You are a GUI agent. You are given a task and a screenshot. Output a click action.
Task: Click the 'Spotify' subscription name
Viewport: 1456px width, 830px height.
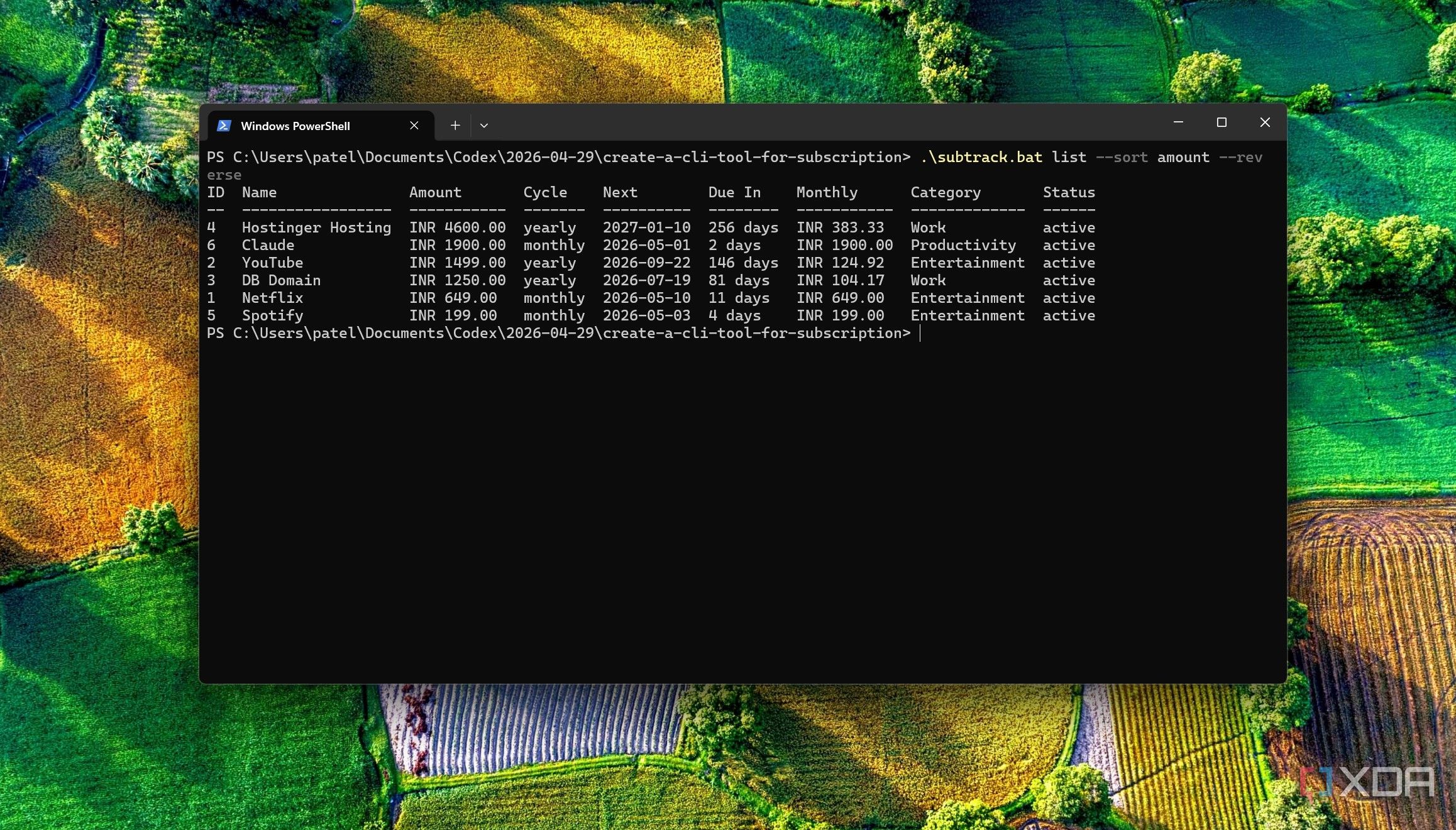pyautogui.click(x=272, y=315)
